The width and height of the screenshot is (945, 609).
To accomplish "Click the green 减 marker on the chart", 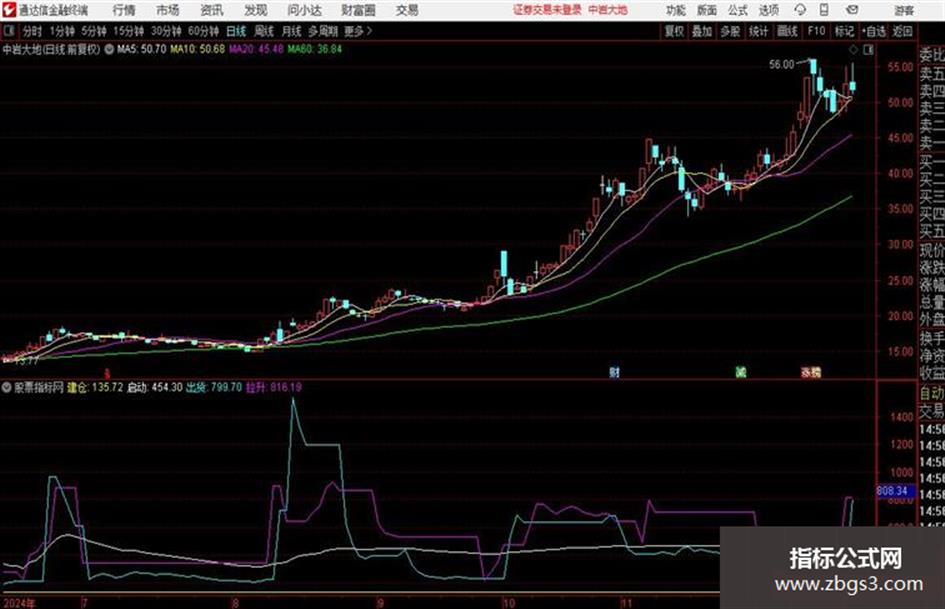I will 741,373.
